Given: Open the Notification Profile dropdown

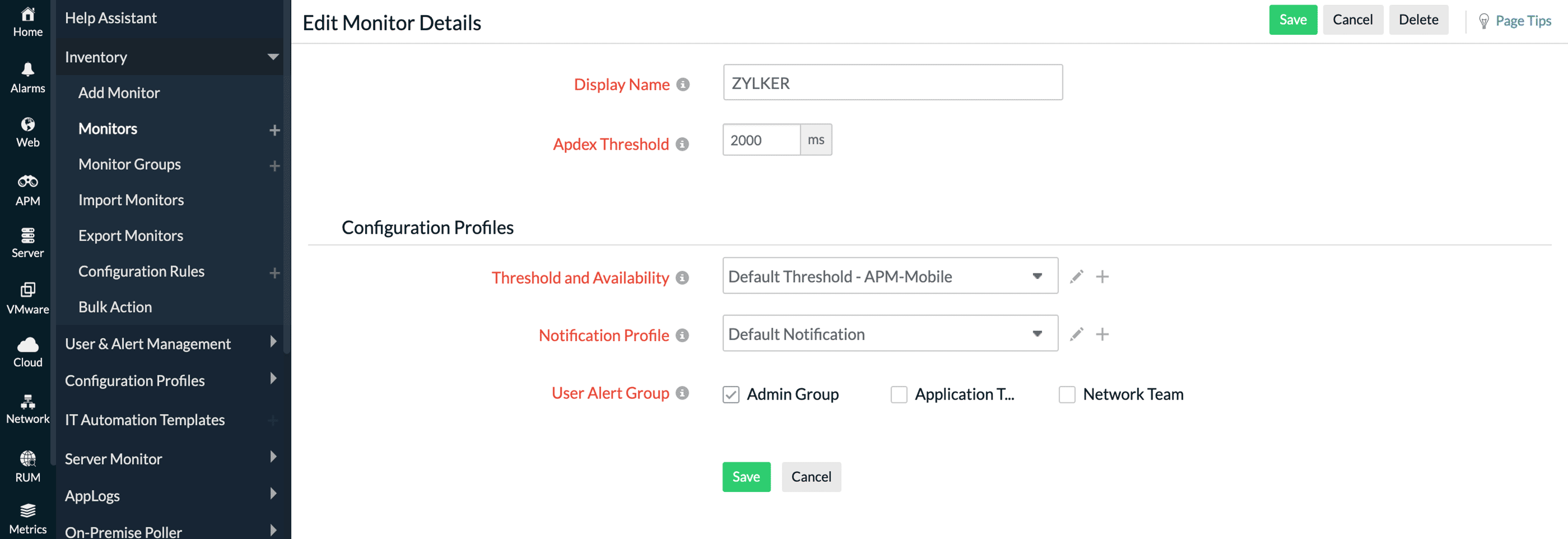Looking at the screenshot, I should tap(889, 334).
